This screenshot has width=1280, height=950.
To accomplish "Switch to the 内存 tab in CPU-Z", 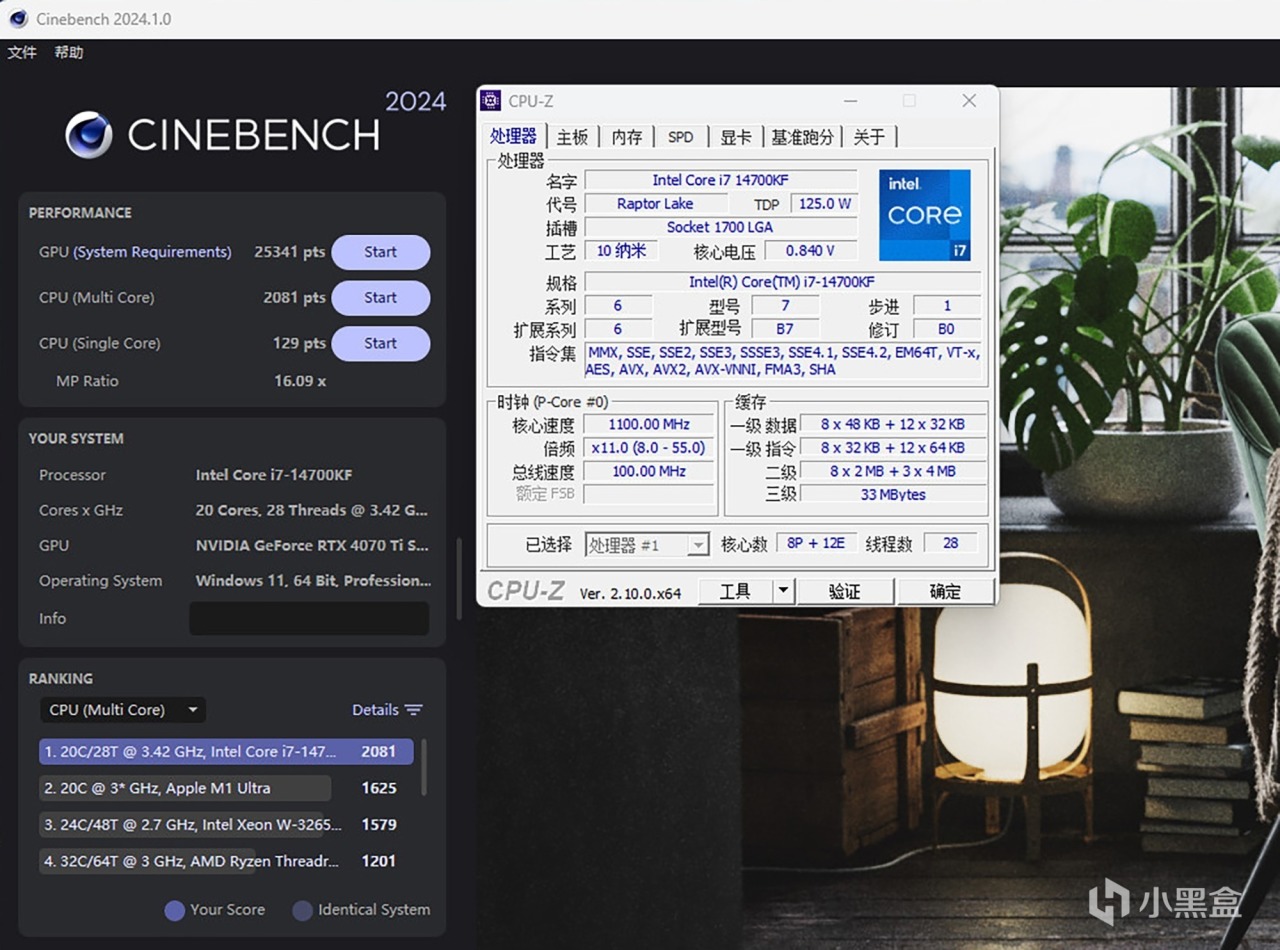I will 627,137.
